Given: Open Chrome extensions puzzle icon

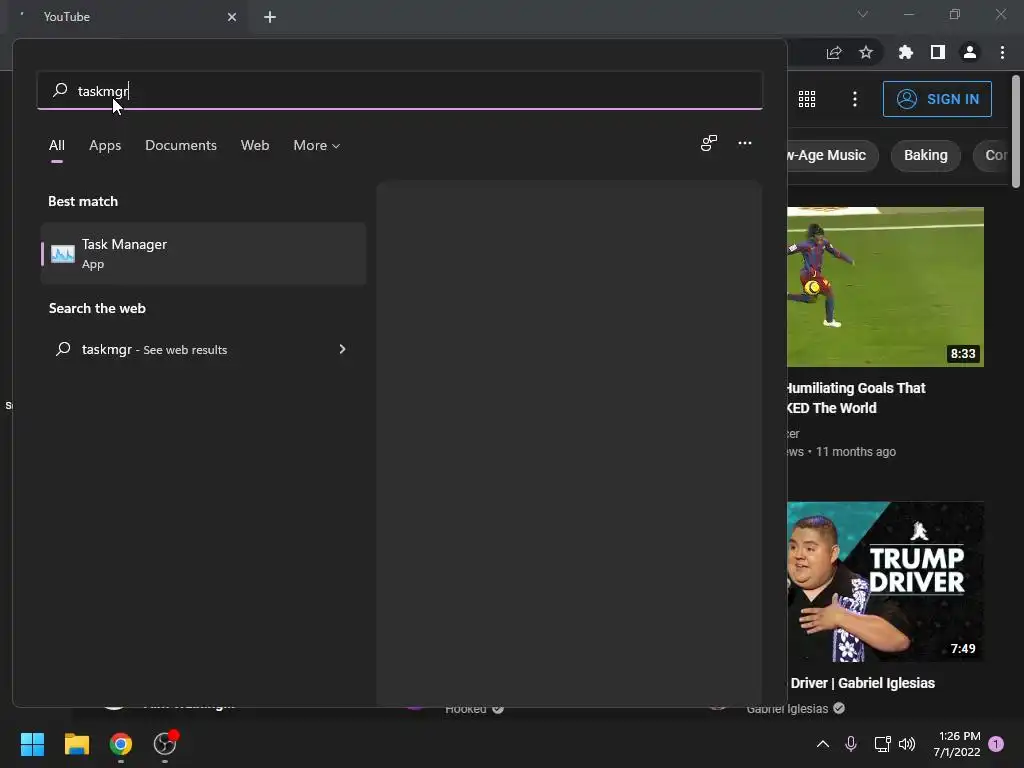Looking at the screenshot, I should (x=906, y=52).
